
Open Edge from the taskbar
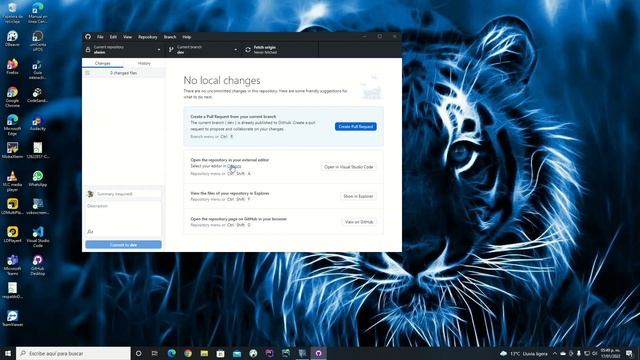coord(171,353)
